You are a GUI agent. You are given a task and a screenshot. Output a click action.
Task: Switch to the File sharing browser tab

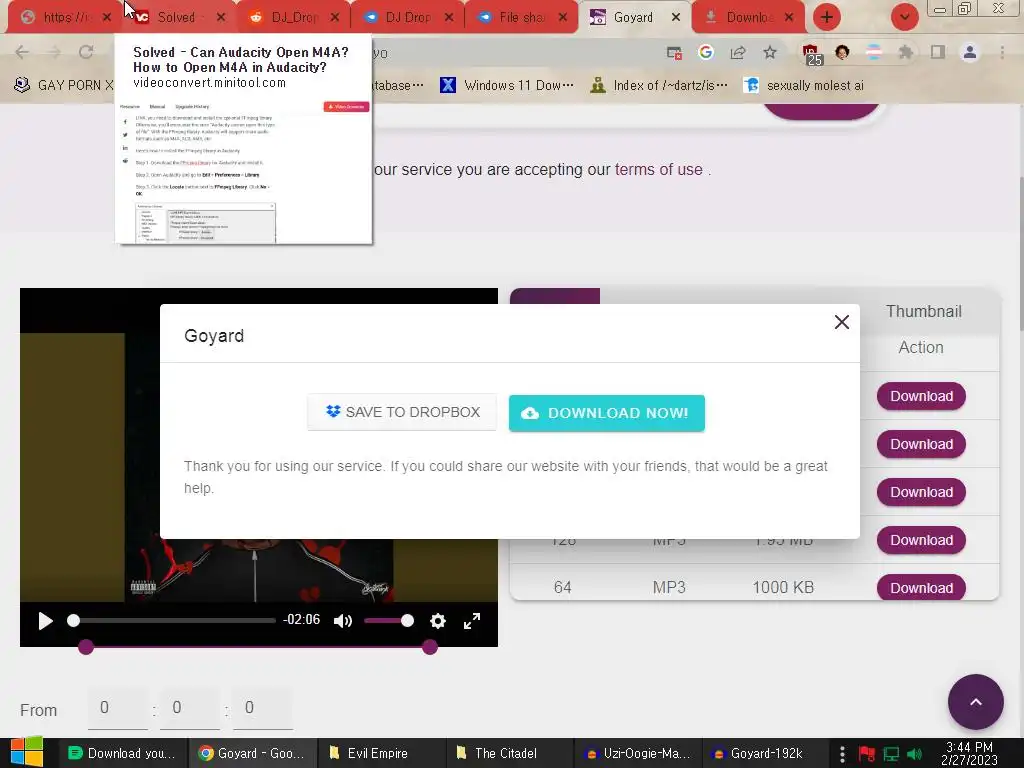pos(522,17)
